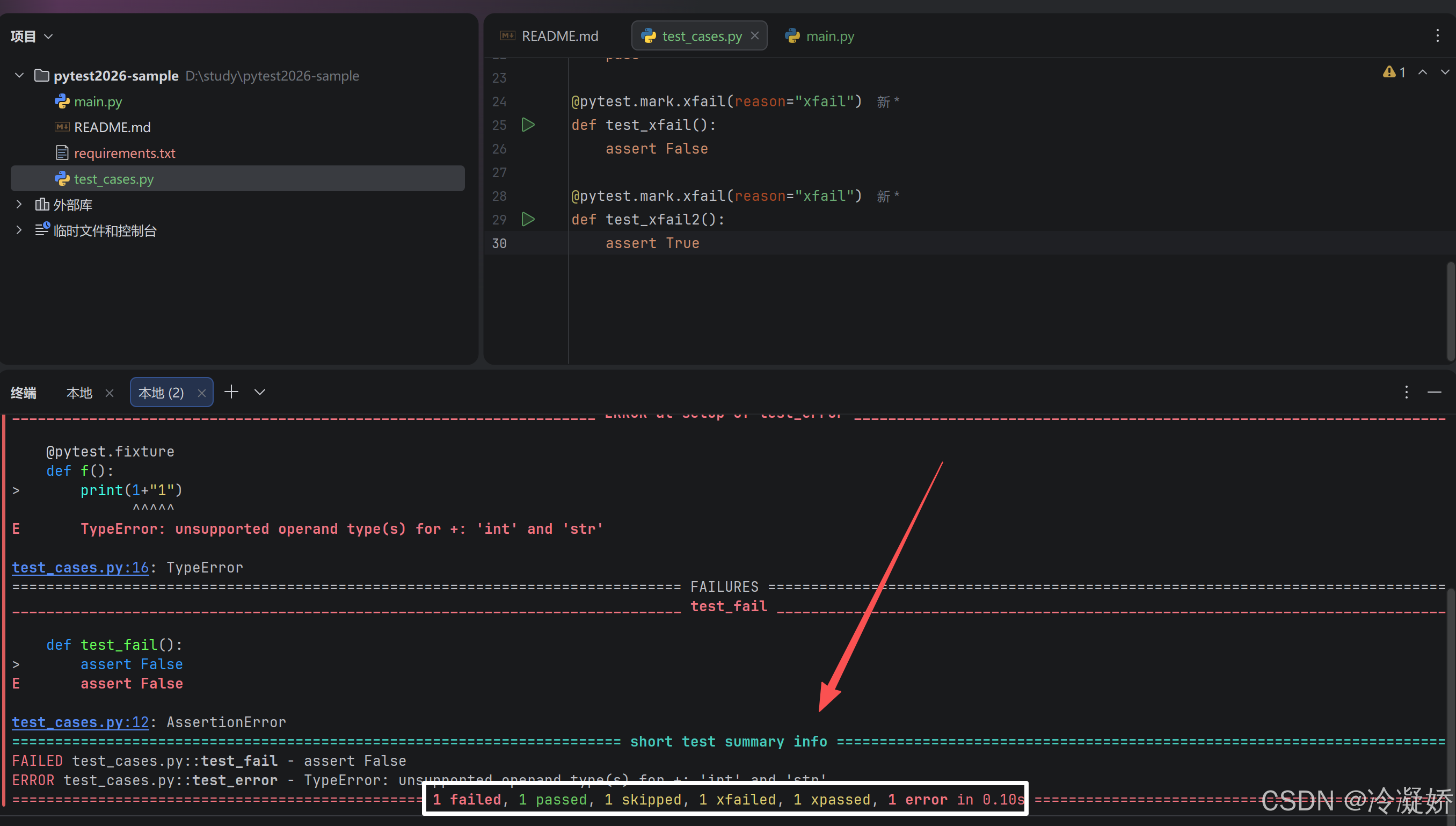Close the test_cases.py editor tab

point(755,36)
